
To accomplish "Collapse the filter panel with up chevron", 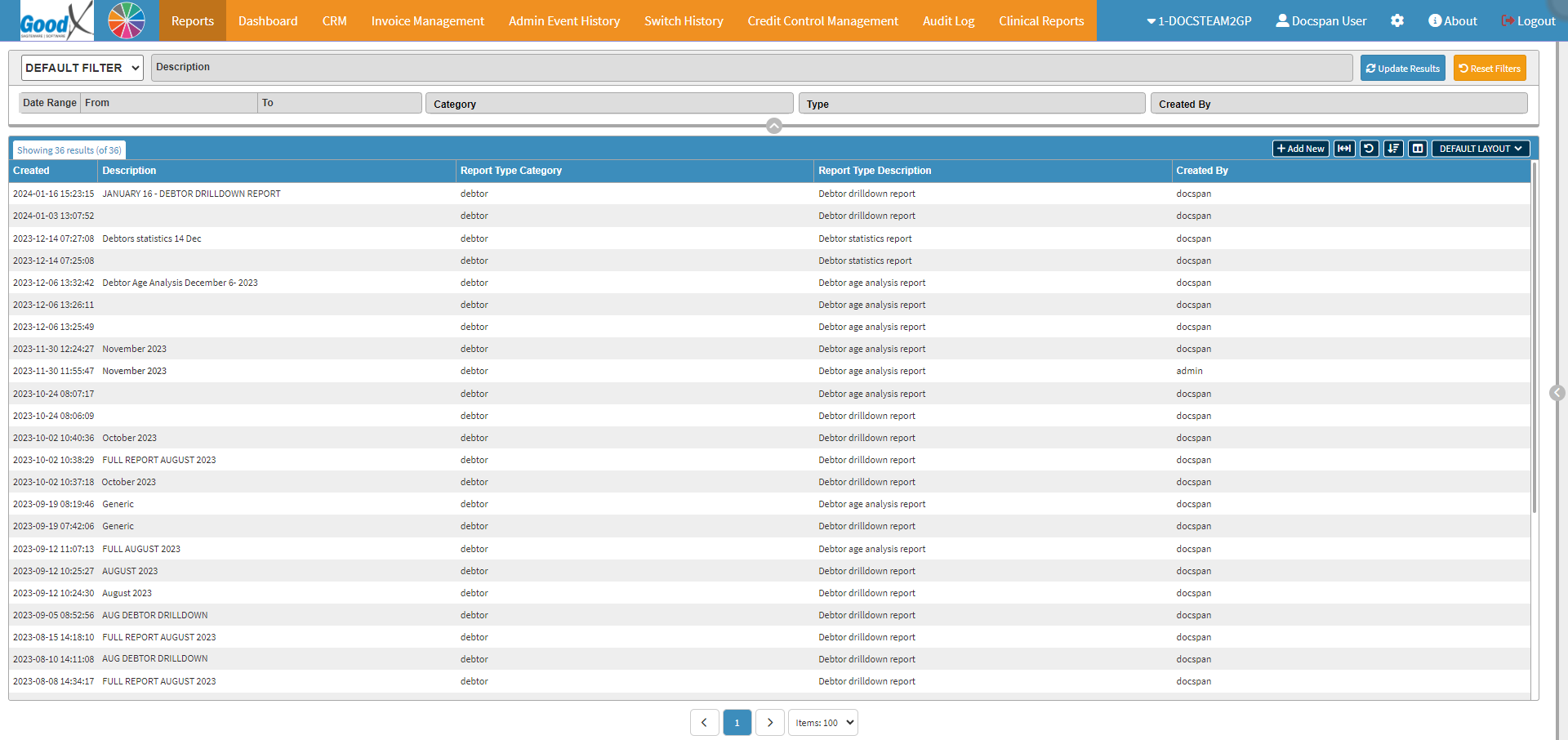I will pos(774,126).
